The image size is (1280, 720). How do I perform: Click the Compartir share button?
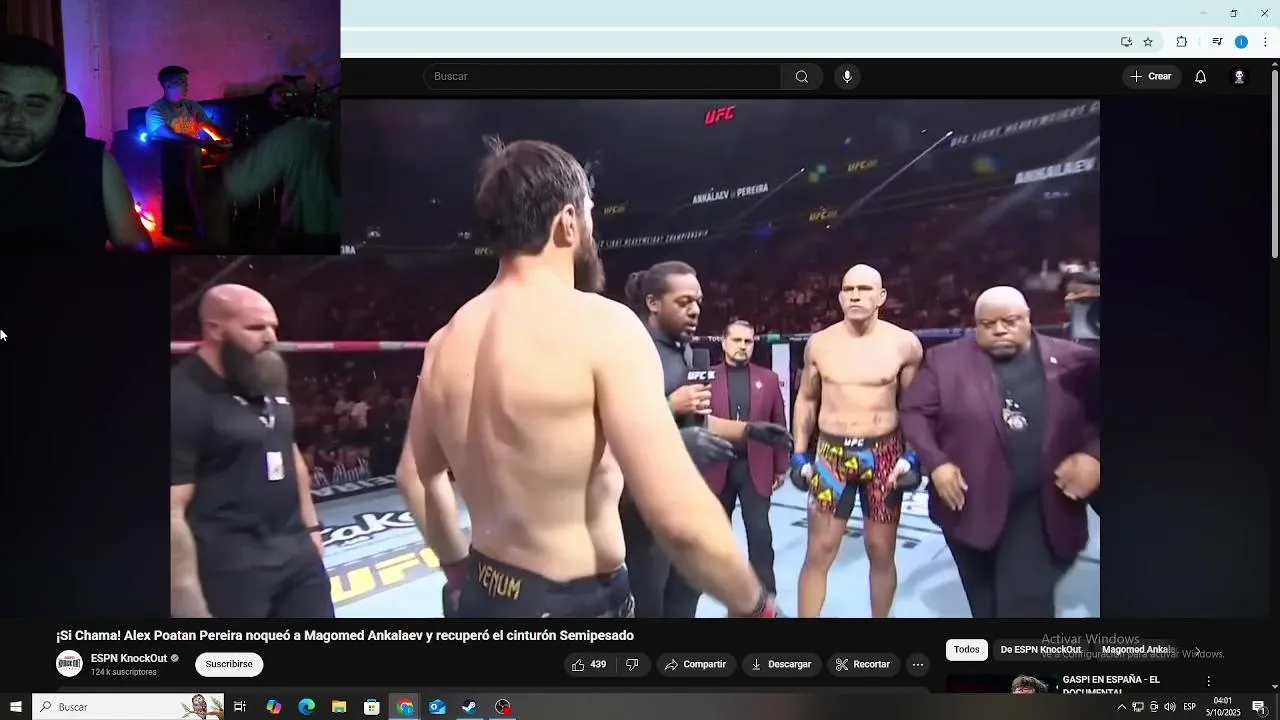[x=696, y=664]
